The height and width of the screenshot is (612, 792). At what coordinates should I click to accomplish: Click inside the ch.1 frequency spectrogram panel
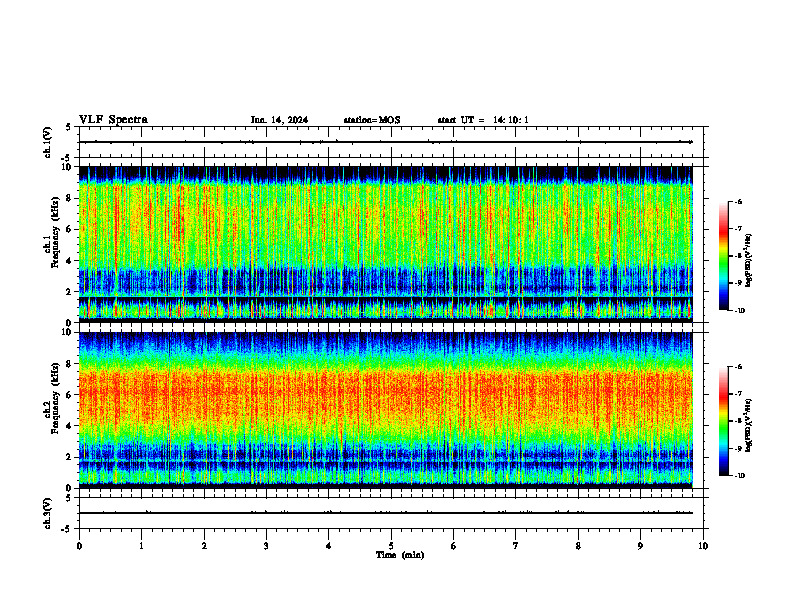(385, 244)
